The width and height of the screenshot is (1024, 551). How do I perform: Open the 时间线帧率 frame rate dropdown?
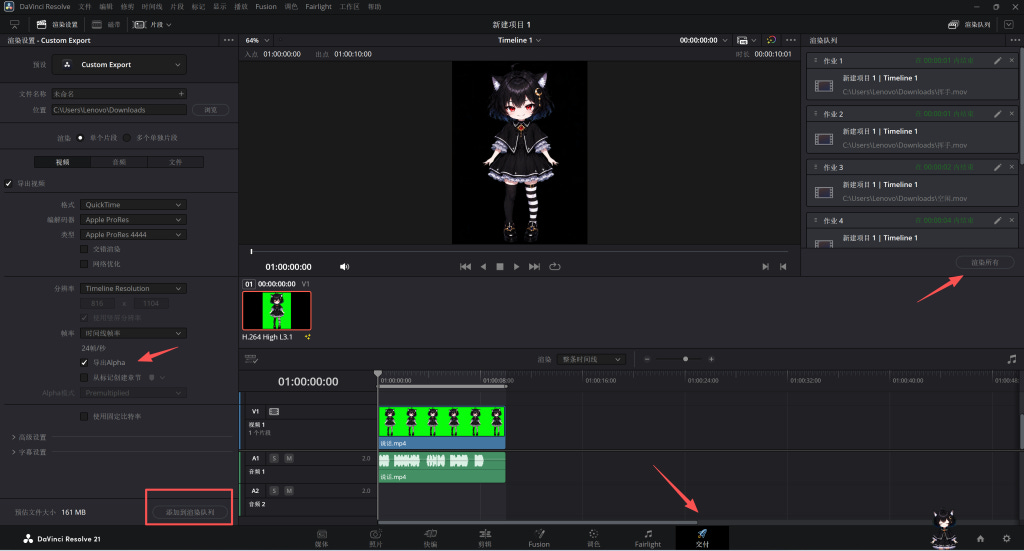[x=133, y=333]
